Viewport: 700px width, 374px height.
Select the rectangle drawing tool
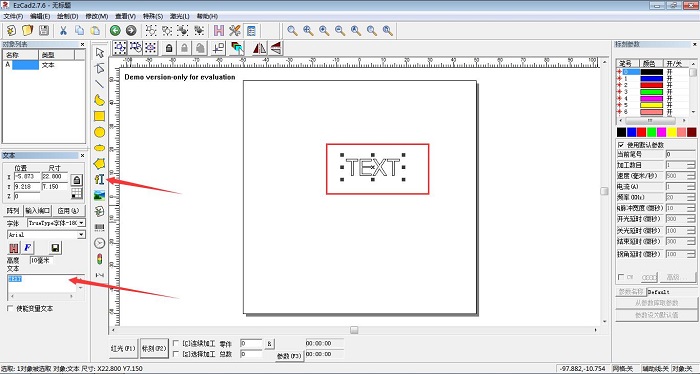coord(99,116)
